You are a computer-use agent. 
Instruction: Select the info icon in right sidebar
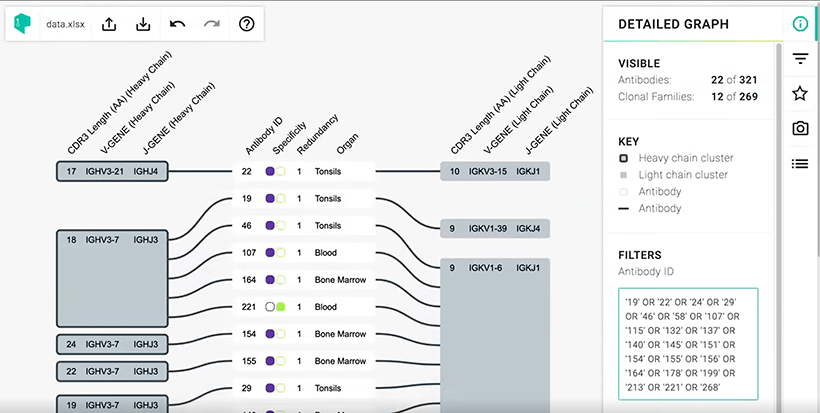[x=799, y=24]
